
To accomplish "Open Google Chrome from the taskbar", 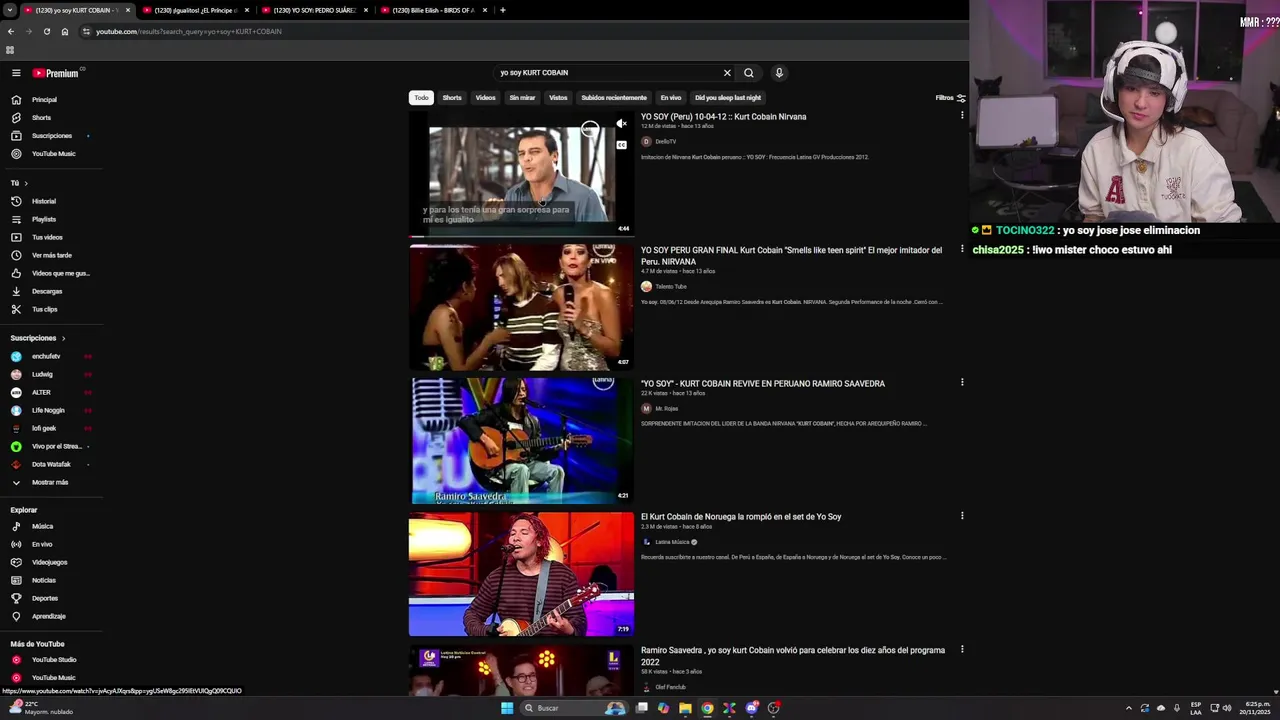I will [707, 708].
